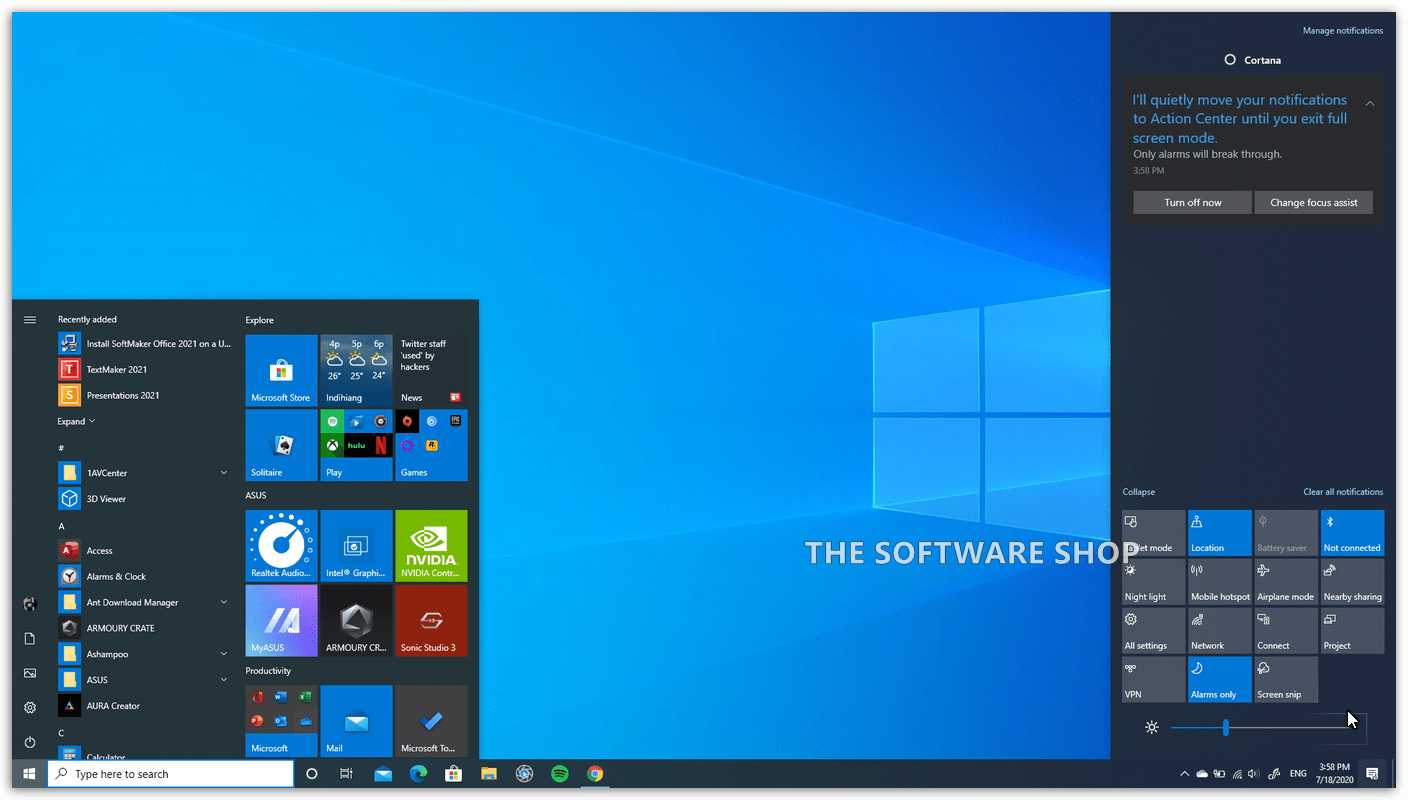Start the MyASUS app tile
The width and height of the screenshot is (1408, 800).
(281, 620)
